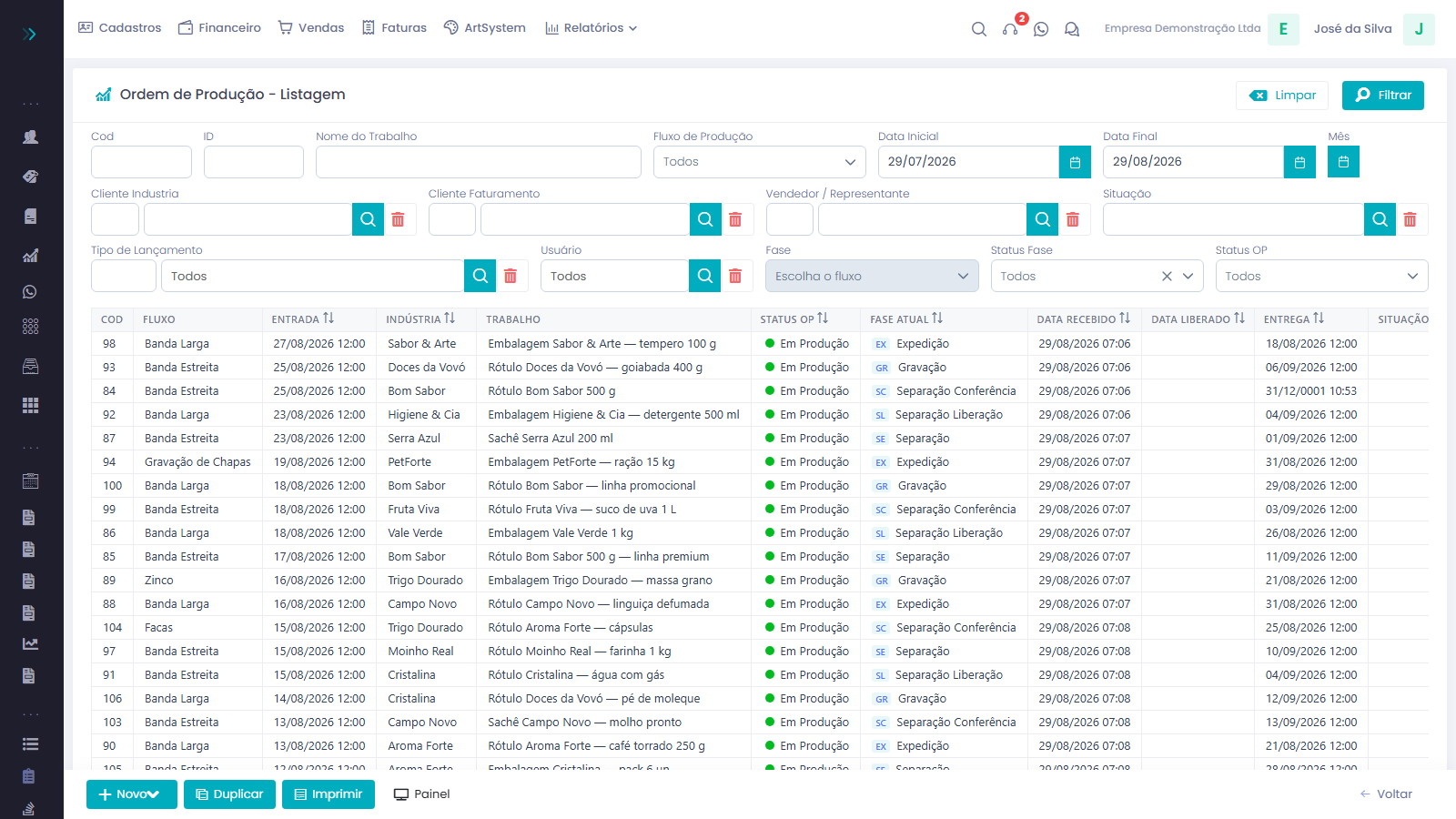1456x819 pixels.
Task: Click entrega value '31/12/0001 10:53'
Action: 1311,391
